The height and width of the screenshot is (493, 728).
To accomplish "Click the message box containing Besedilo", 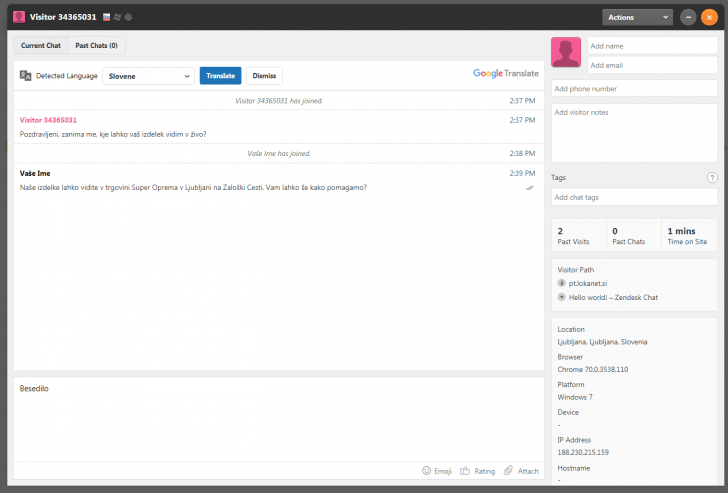I will [x=279, y=419].
